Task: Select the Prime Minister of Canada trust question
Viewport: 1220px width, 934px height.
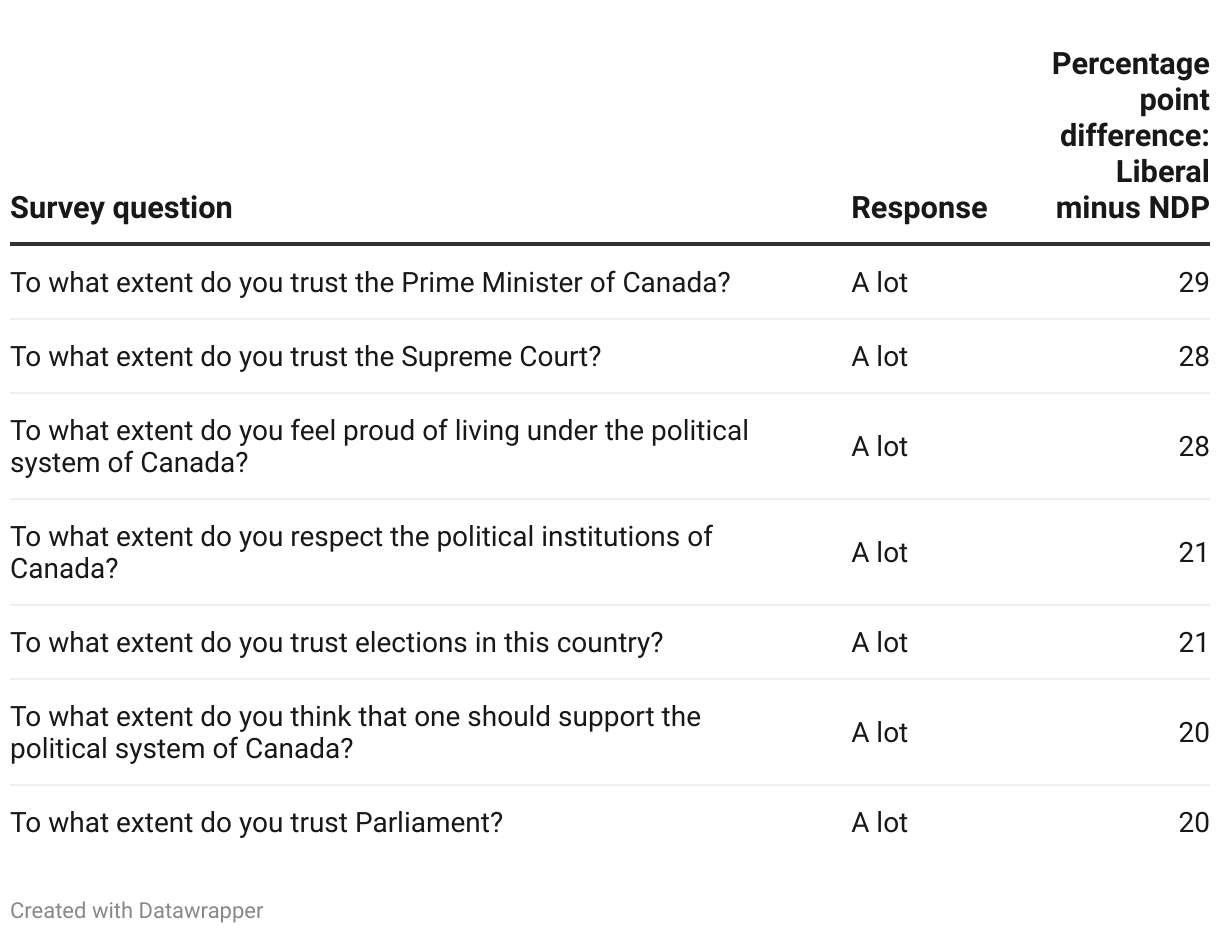Action: [x=371, y=283]
